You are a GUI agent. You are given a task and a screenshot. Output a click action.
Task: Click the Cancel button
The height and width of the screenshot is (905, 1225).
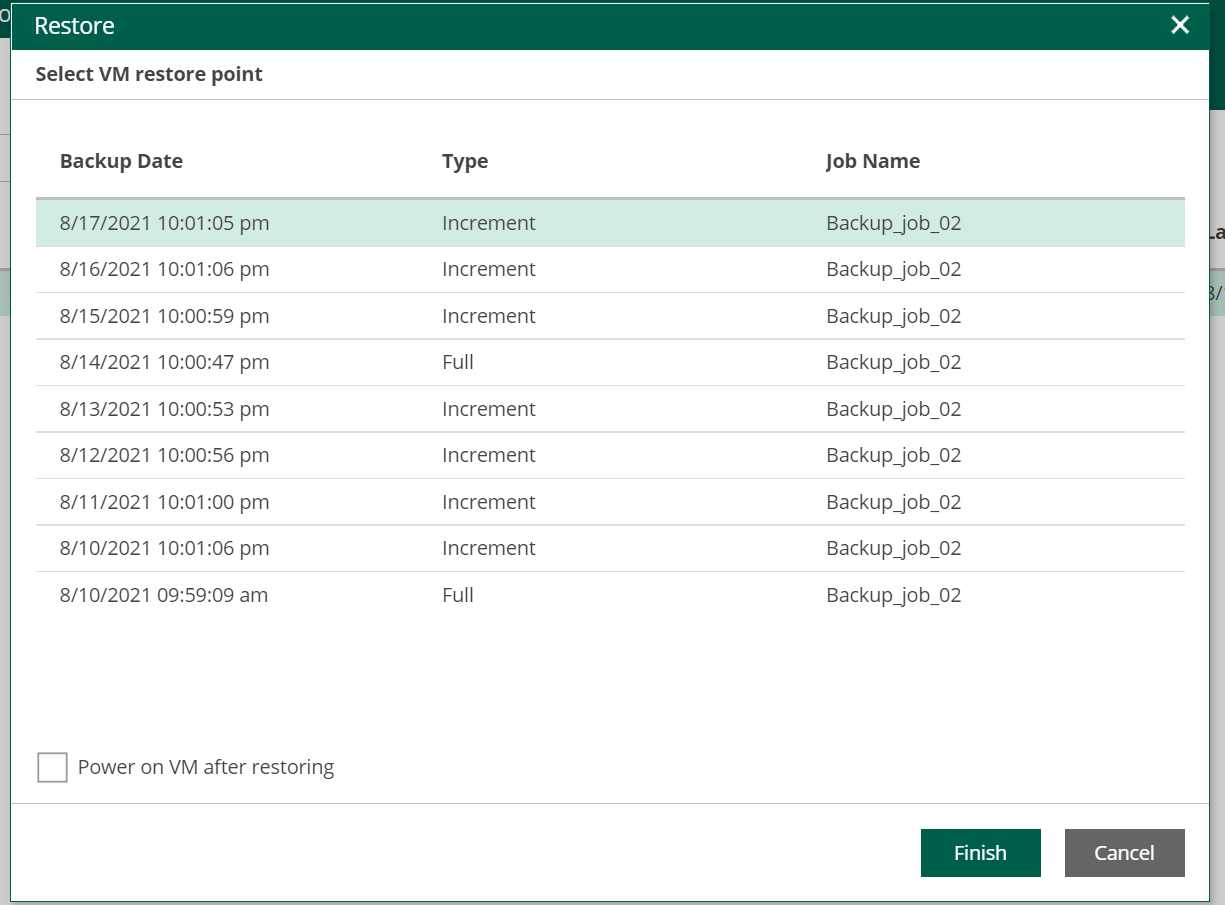[x=1124, y=853]
